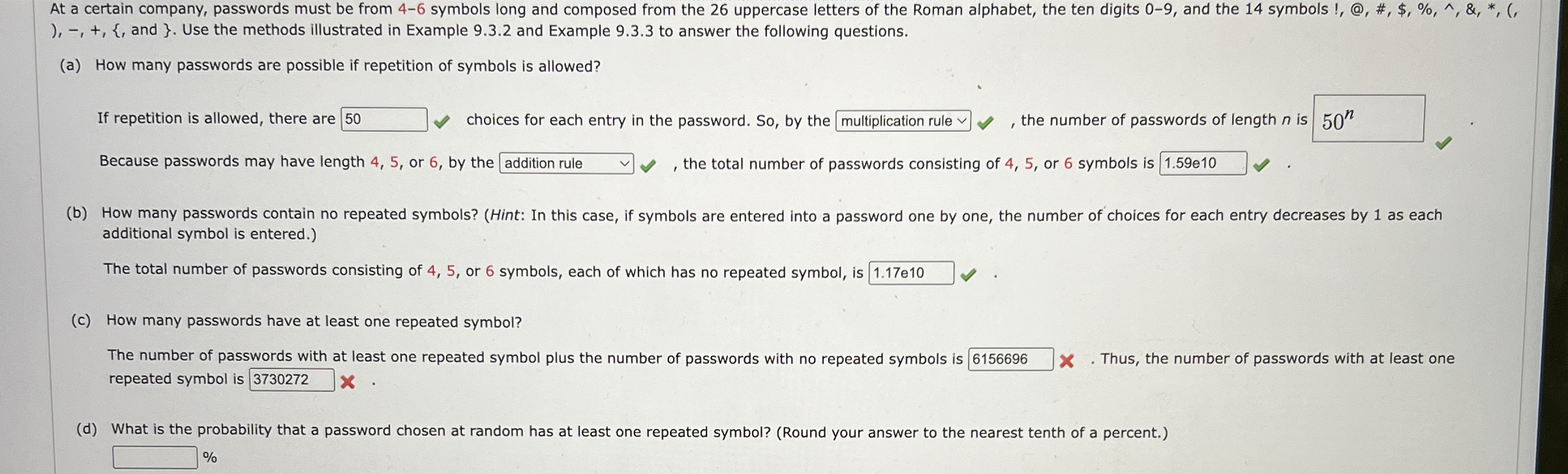1568x474 pixels.
Task: Click the checkmark after the multiplication rule dropdown
Action: click(x=986, y=120)
